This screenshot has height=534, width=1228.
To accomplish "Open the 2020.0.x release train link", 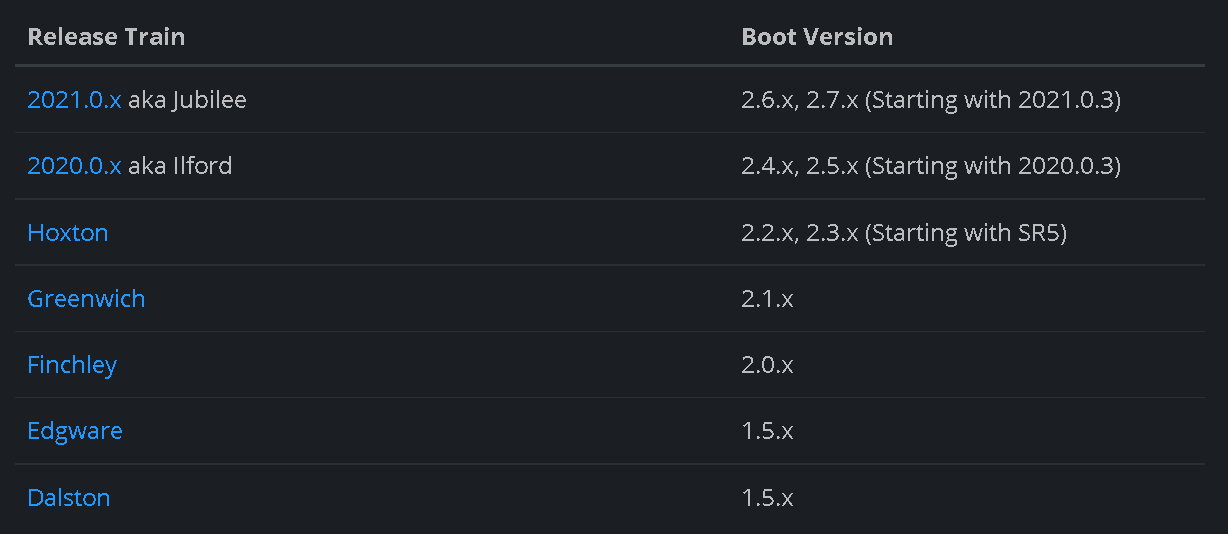I will coord(74,166).
